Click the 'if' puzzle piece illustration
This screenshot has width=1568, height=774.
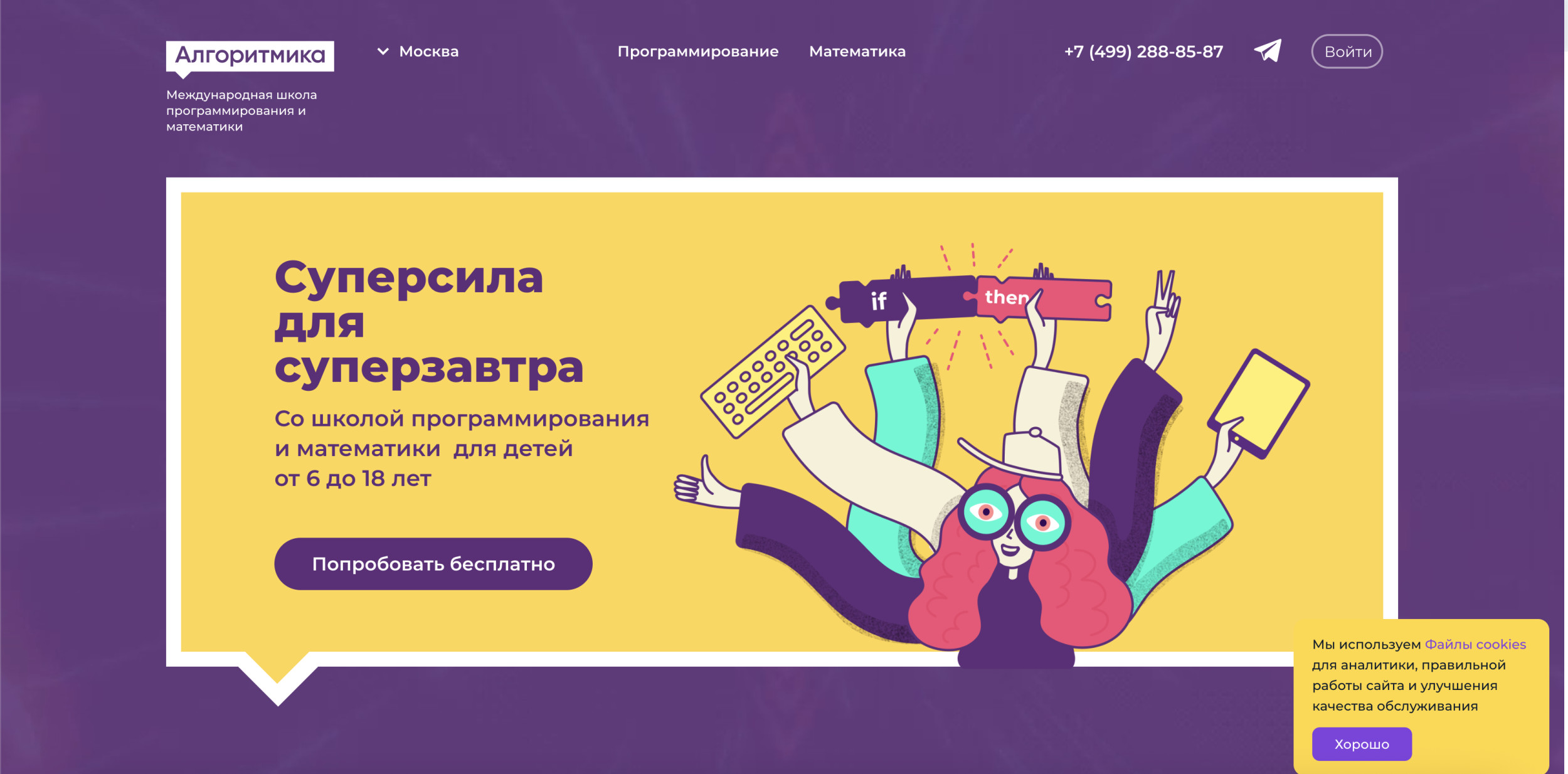900,300
